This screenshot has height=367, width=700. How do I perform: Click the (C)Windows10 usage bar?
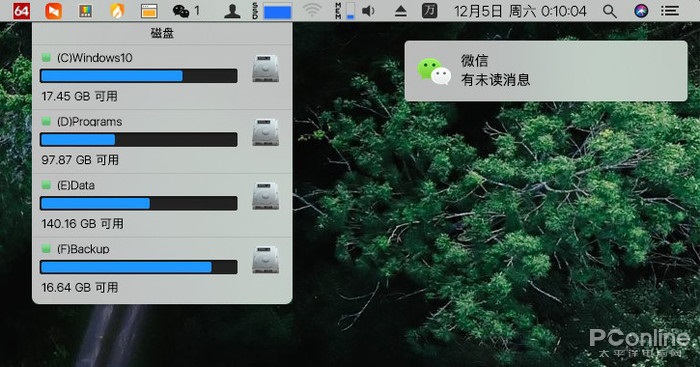pyautogui.click(x=138, y=76)
